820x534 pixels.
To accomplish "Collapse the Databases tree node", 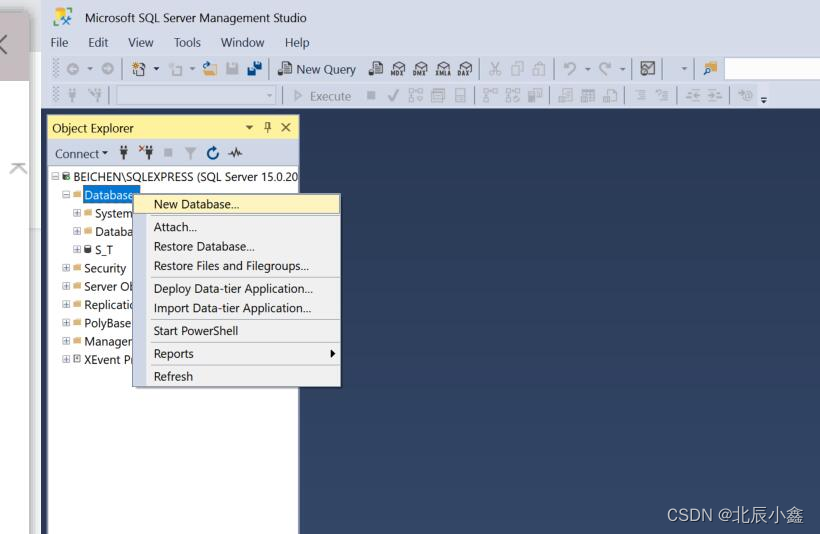I will [66, 195].
